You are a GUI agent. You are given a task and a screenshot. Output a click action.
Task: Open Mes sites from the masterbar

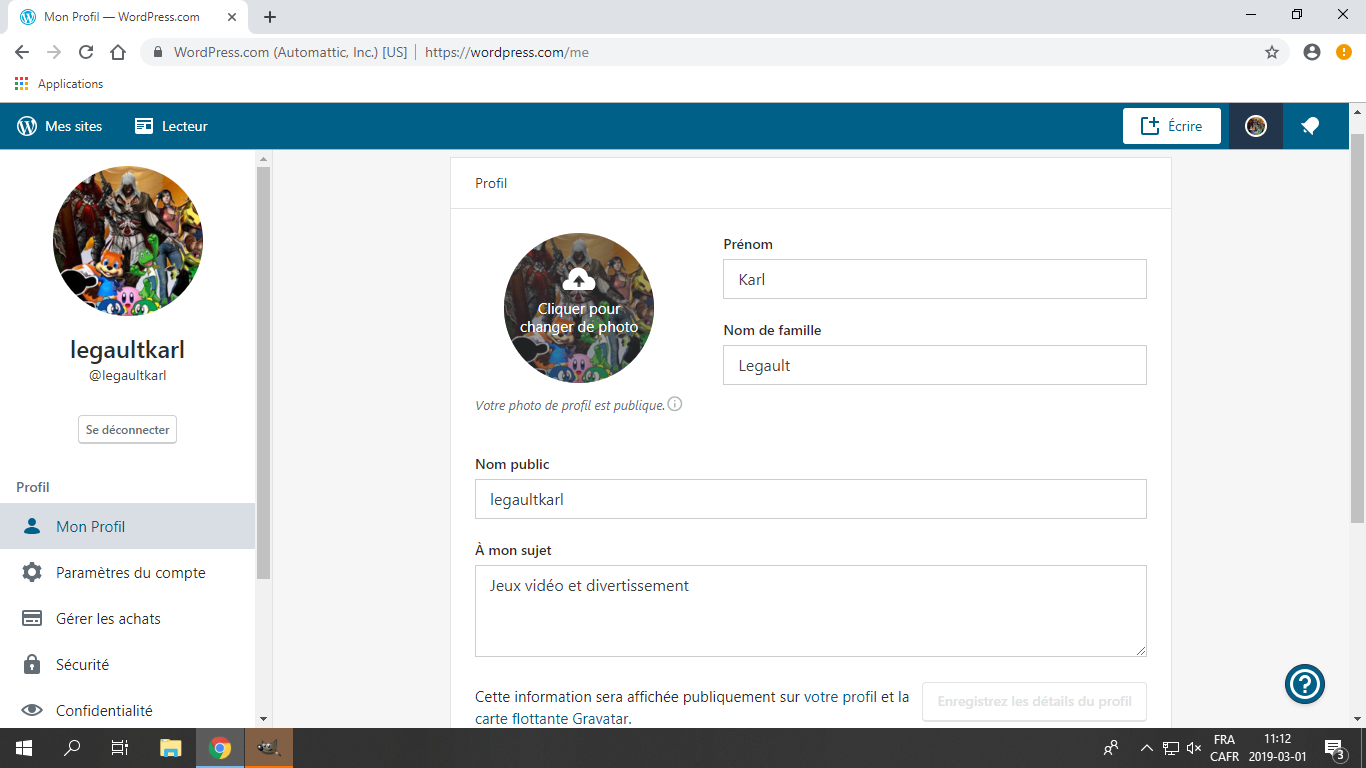(x=60, y=126)
